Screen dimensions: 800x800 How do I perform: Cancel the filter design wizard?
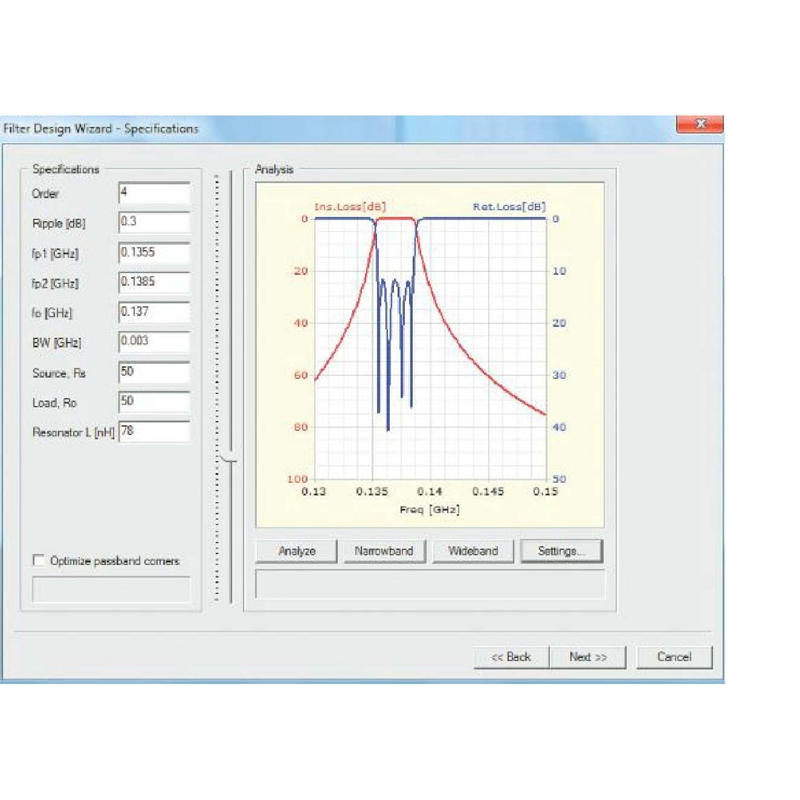click(674, 657)
